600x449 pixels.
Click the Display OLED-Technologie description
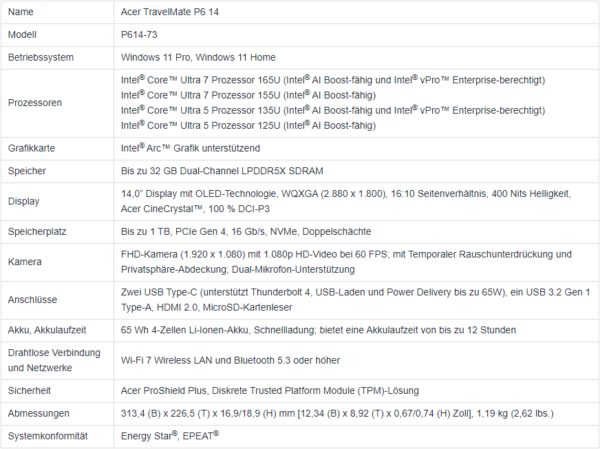pyautogui.click(x=346, y=201)
